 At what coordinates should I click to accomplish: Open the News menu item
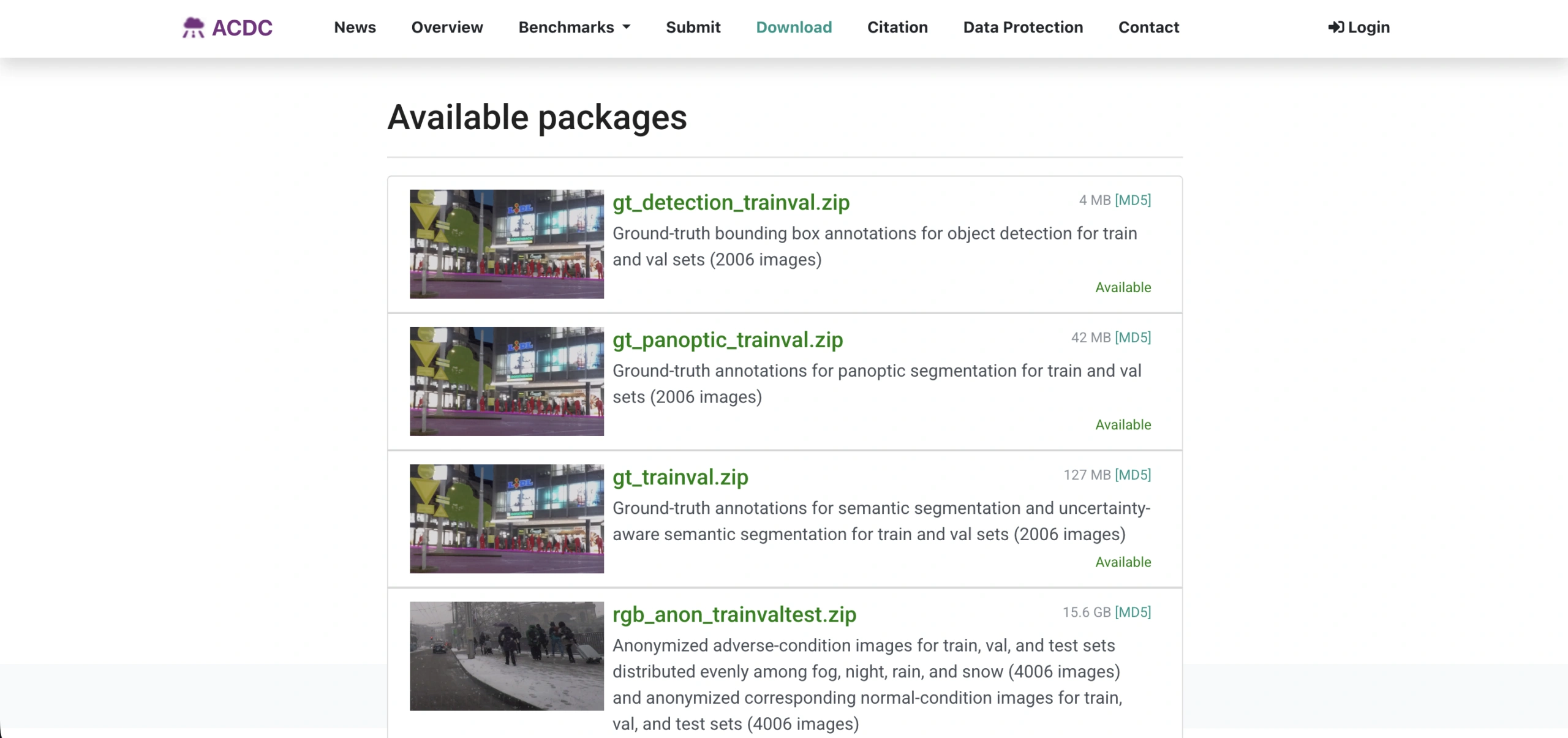(x=355, y=28)
